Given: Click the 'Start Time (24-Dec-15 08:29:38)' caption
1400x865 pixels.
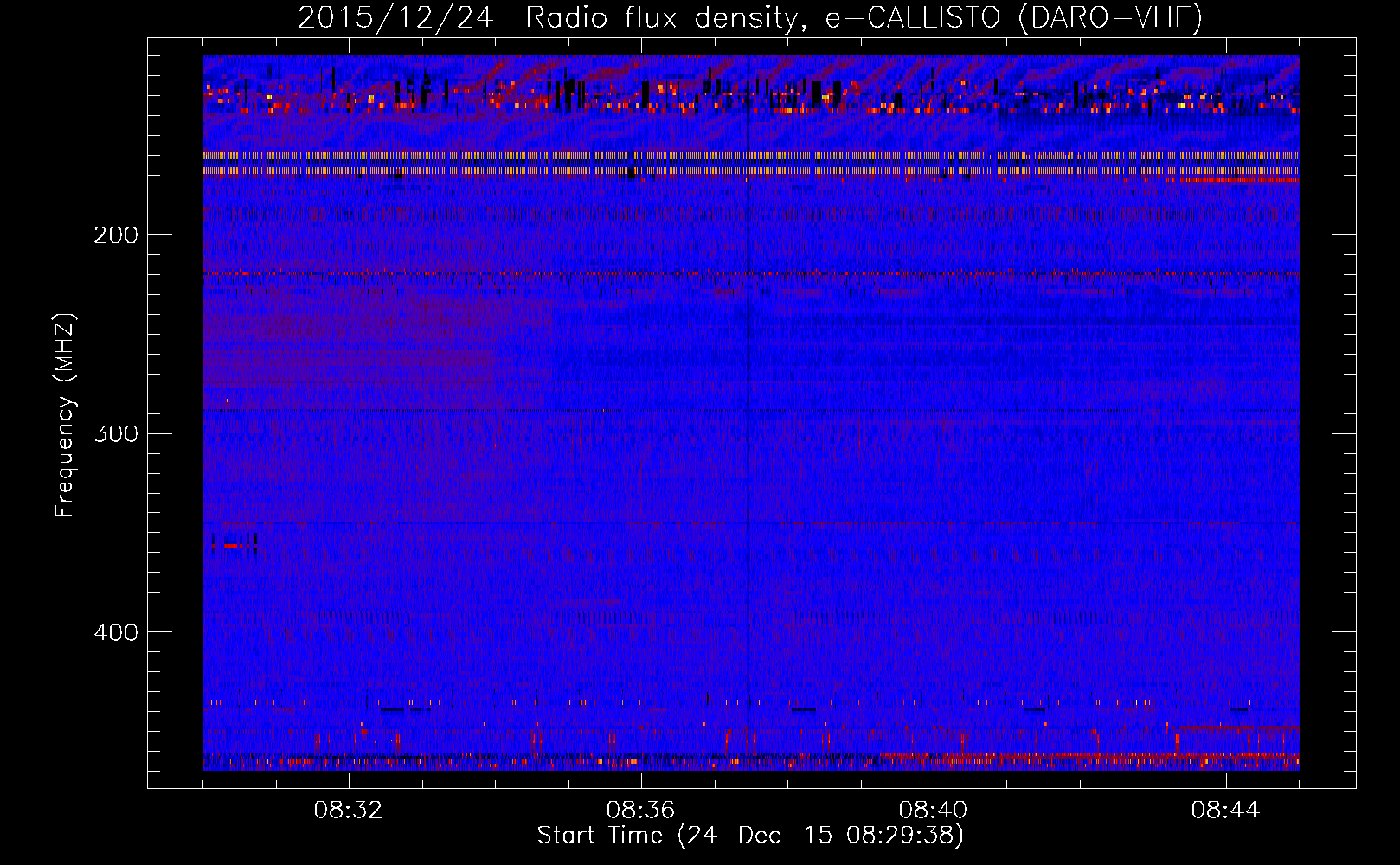Looking at the screenshot, I should tap(750, 836).
